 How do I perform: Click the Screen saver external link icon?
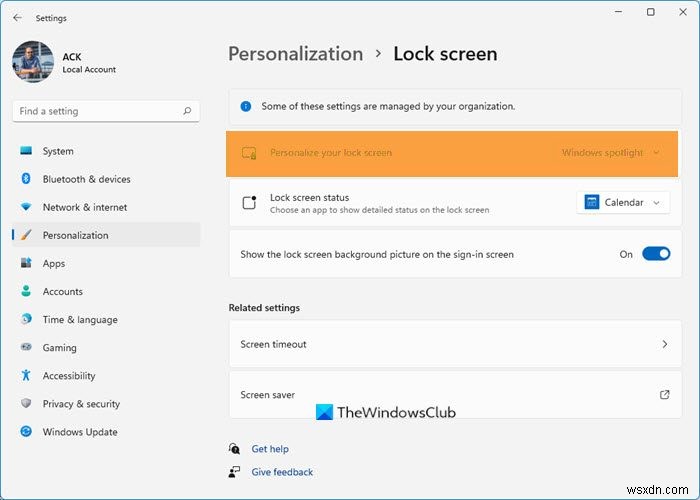[665, 394]
